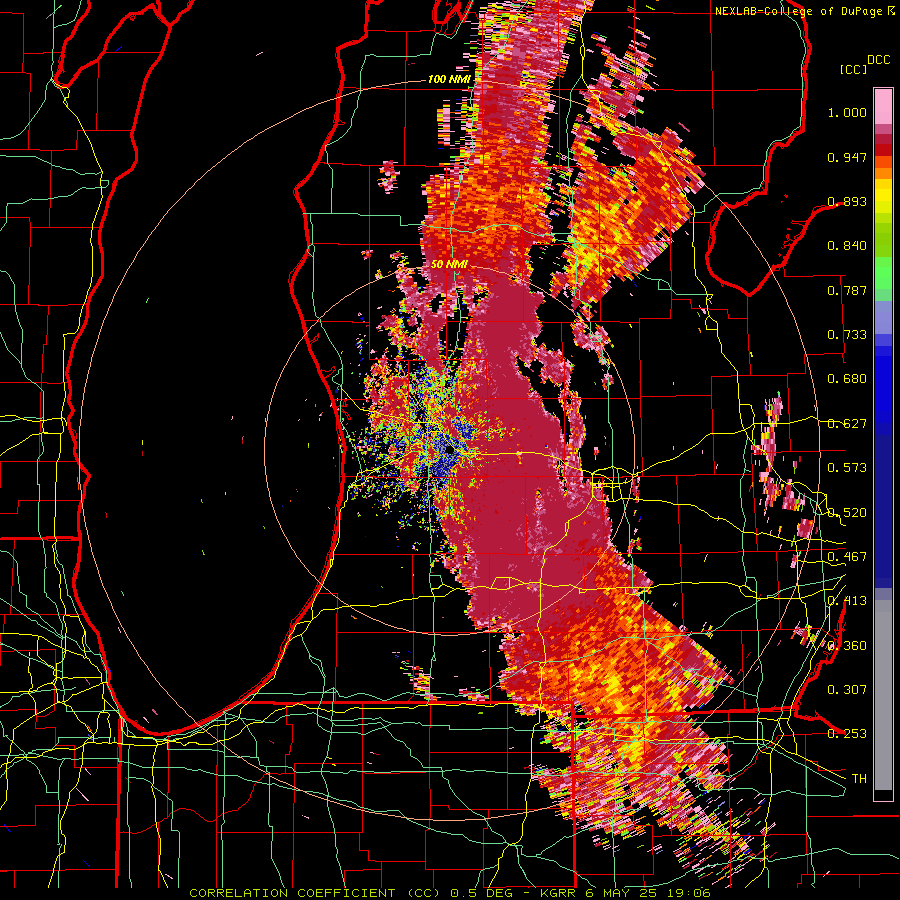Screen dimensions: 900x900
Task: Click the 0.627 scale value
Action: coord(847,424)
